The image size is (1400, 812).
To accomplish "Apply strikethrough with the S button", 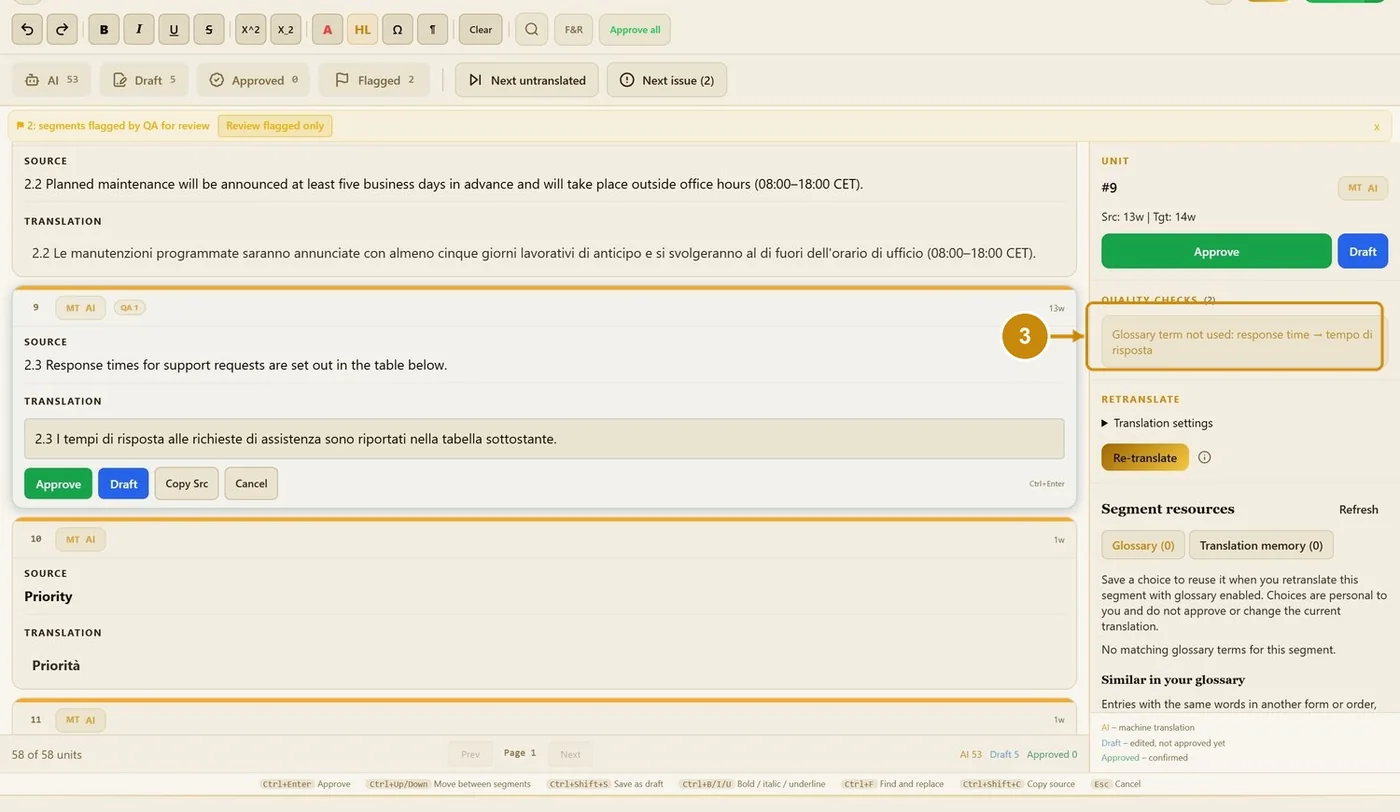I will (208, 30).
